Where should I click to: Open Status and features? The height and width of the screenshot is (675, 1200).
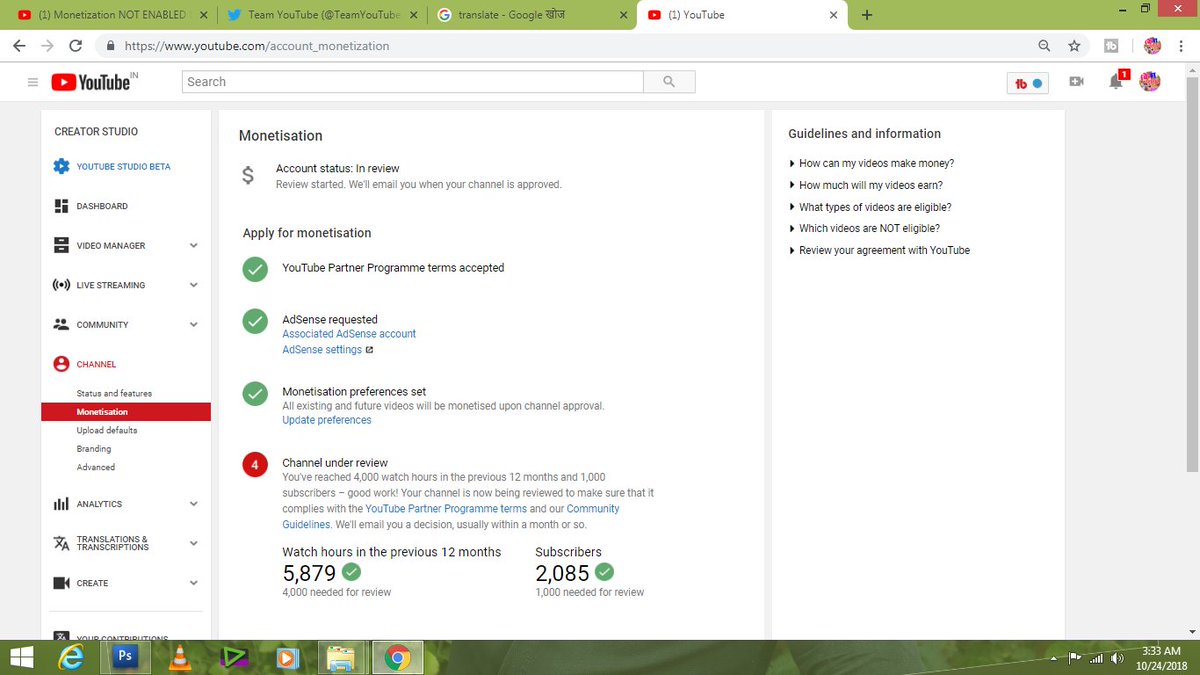tap(114, 393)
